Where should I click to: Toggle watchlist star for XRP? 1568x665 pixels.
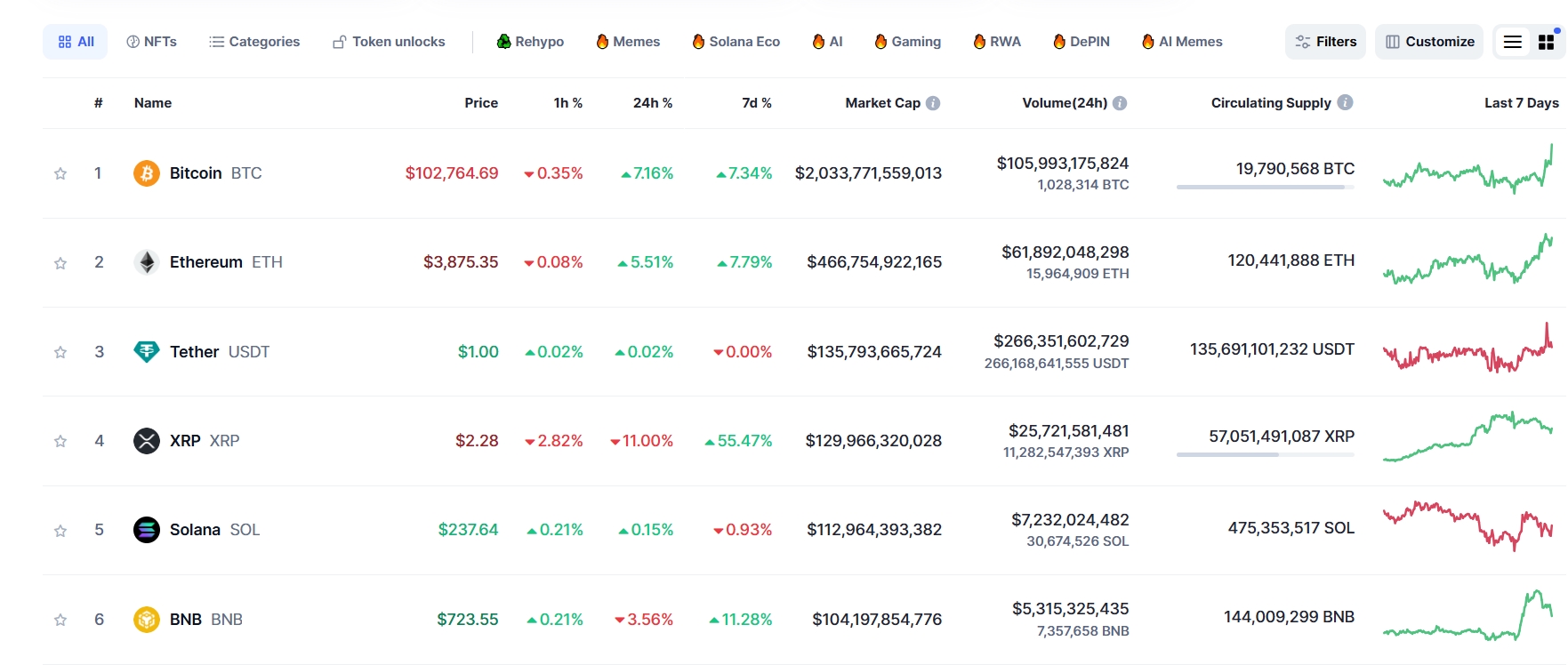click(60, 441)
